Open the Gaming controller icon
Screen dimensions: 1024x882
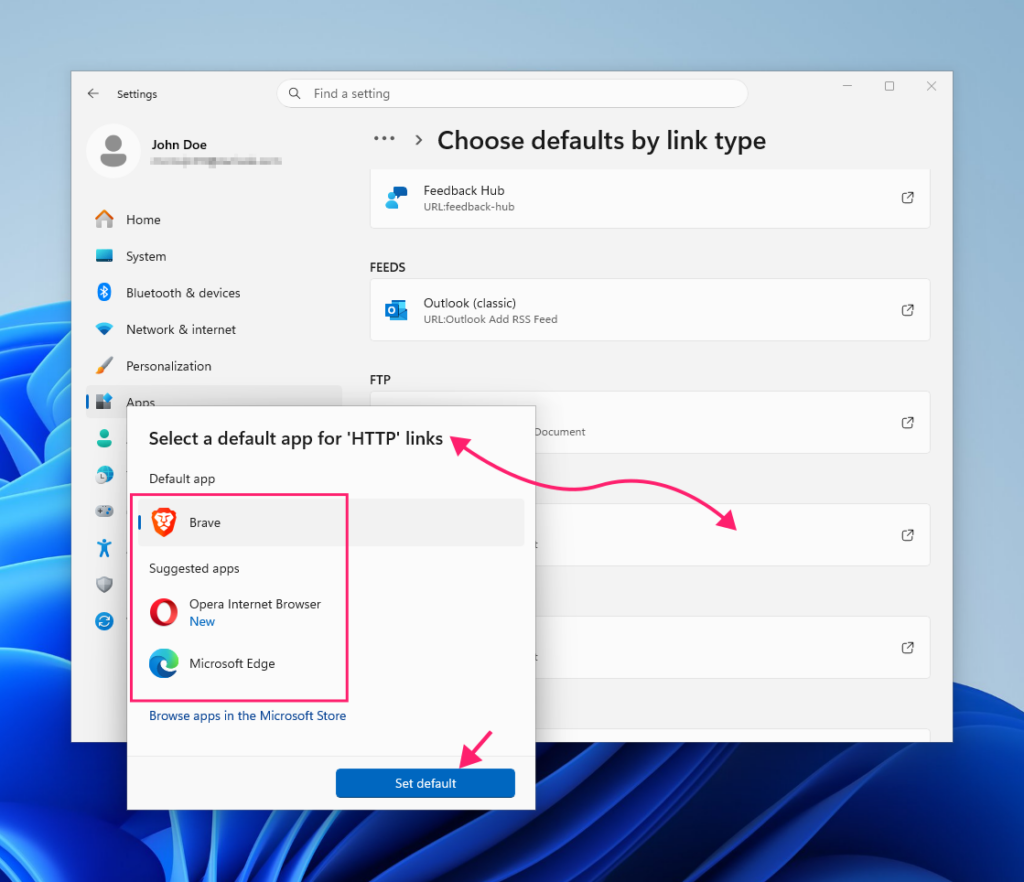104,511
